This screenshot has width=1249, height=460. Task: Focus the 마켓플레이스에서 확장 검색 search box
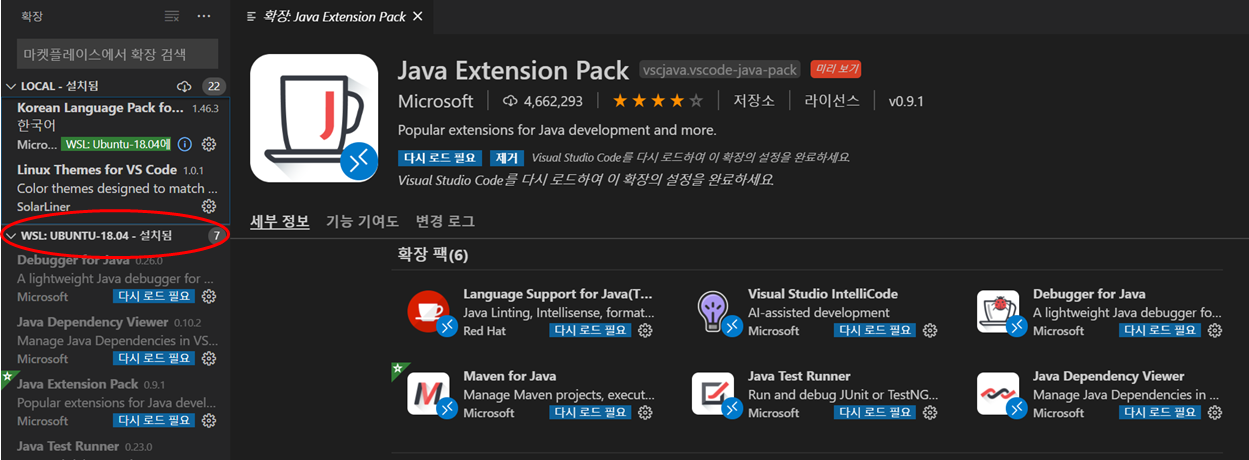118,54
